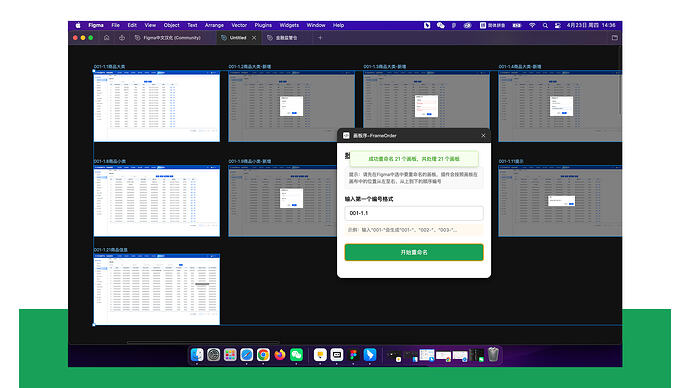The height and width of the screenshot is (388, 690).
Task: Open Figma from the dock
Action: (353, 355)
